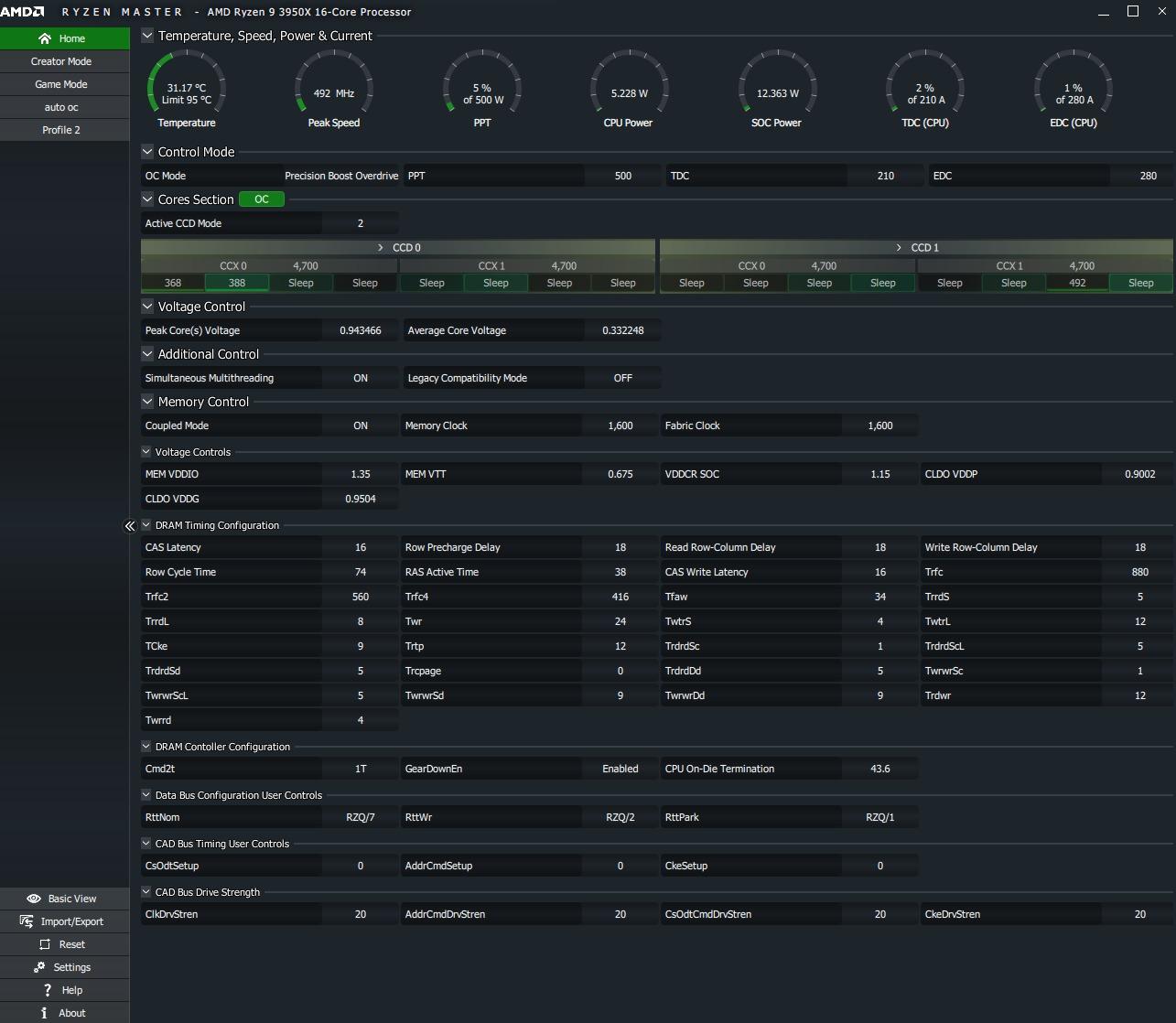Toggle Coupled Mode ON value
The image size is (1176, 1023).
pyautogui.click(x=361, y=425)
